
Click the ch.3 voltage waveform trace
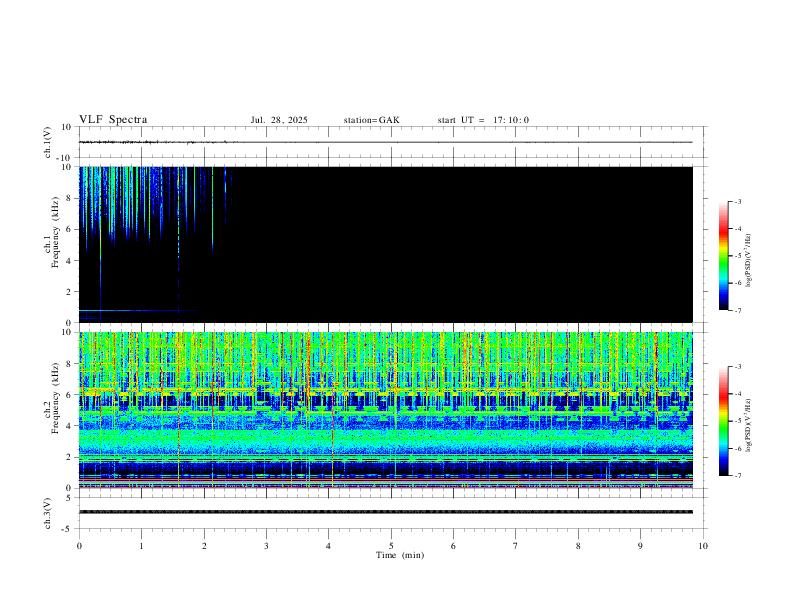(386, 512)
